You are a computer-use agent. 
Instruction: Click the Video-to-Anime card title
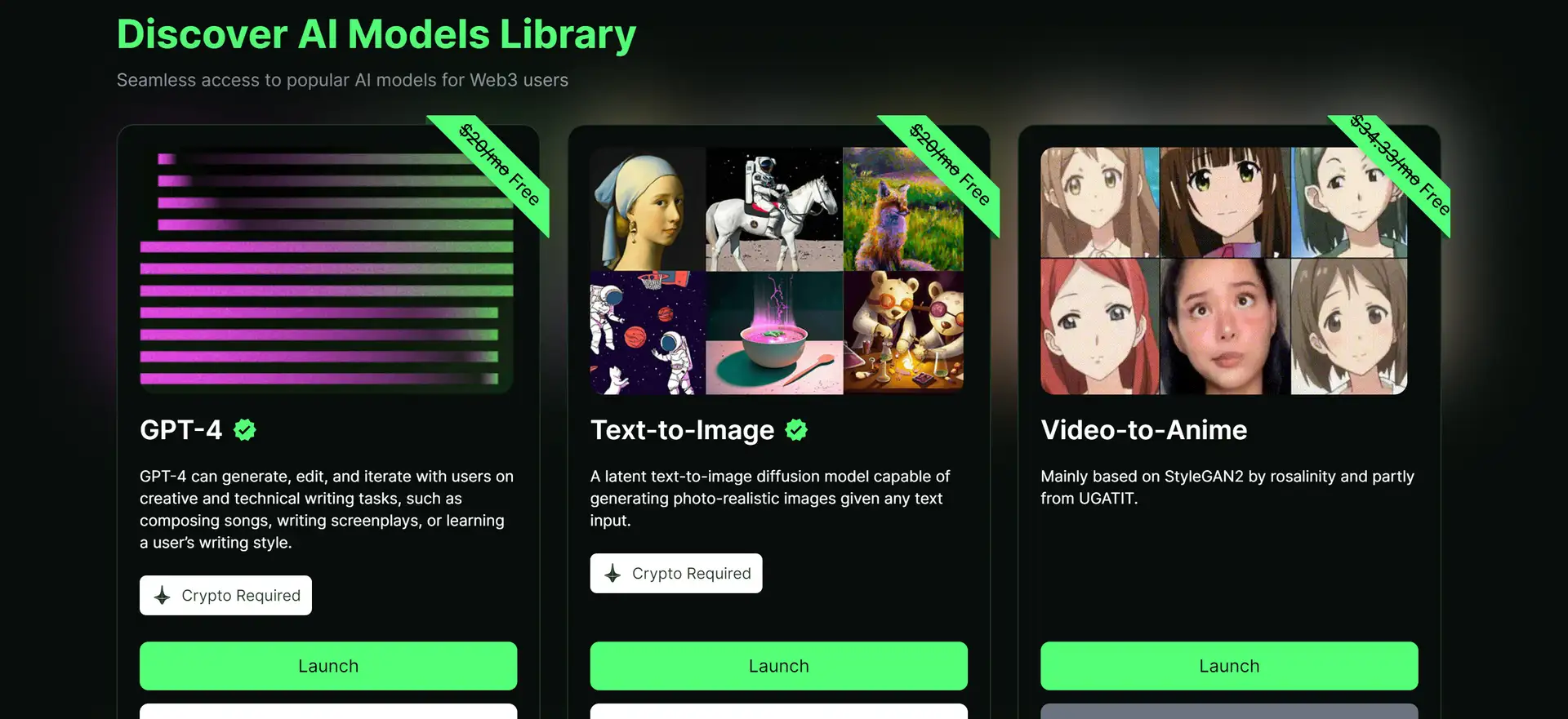(1144, 430)
